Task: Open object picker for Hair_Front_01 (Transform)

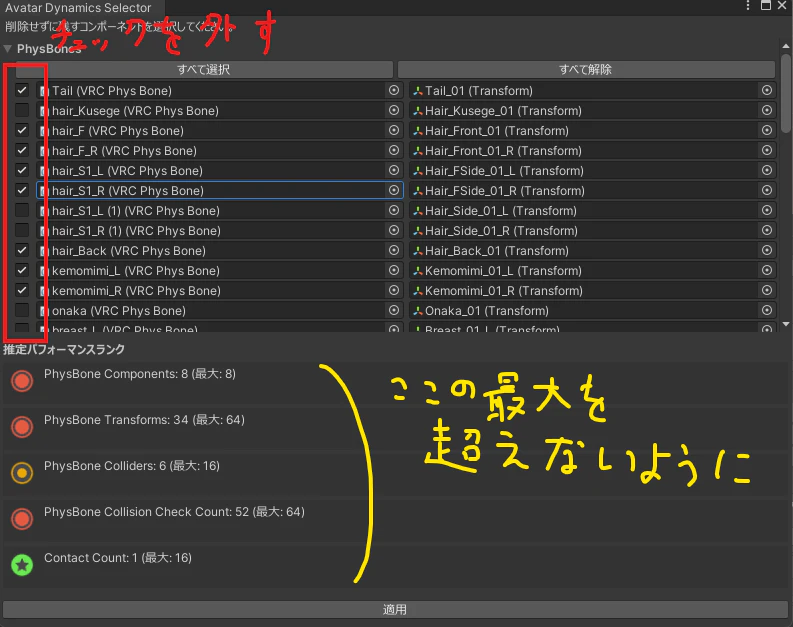Action: click(767, 130)
